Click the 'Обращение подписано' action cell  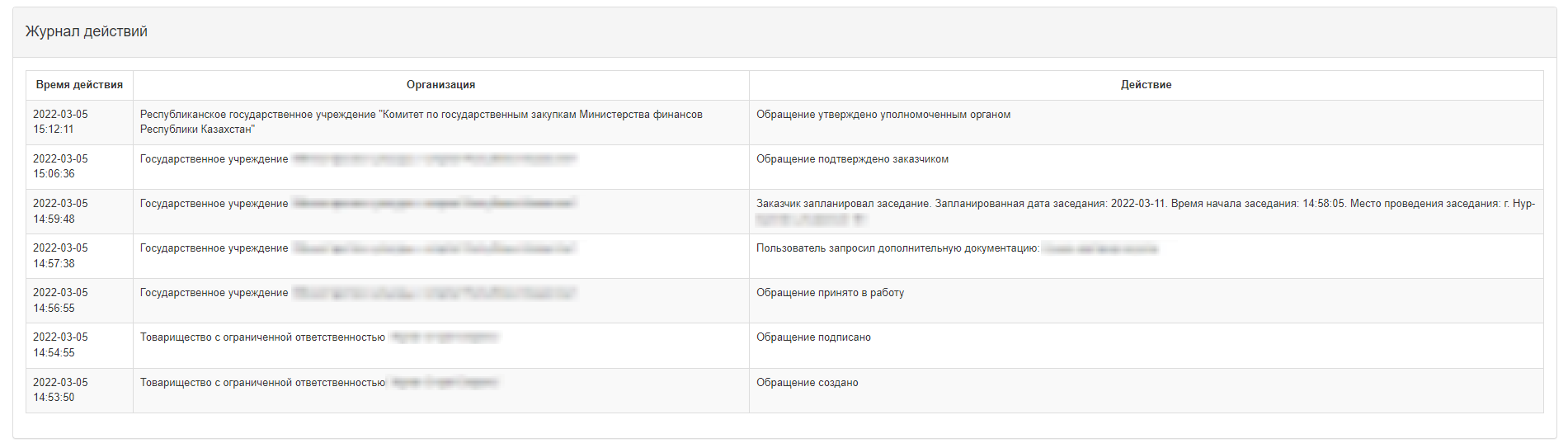[1146, 345]
